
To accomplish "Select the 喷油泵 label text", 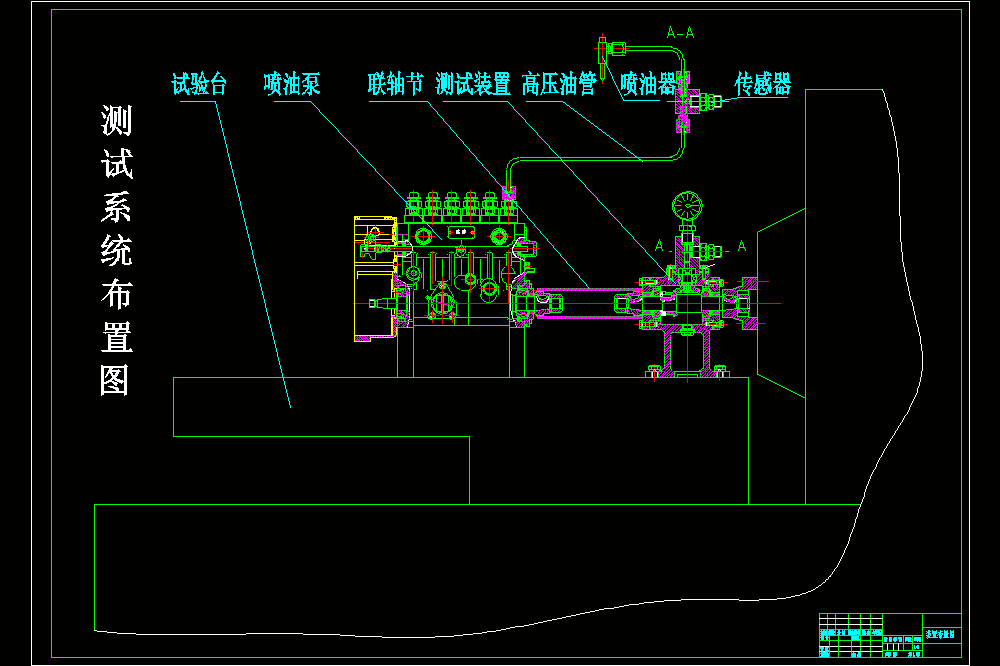I will [x=292, y=84].
